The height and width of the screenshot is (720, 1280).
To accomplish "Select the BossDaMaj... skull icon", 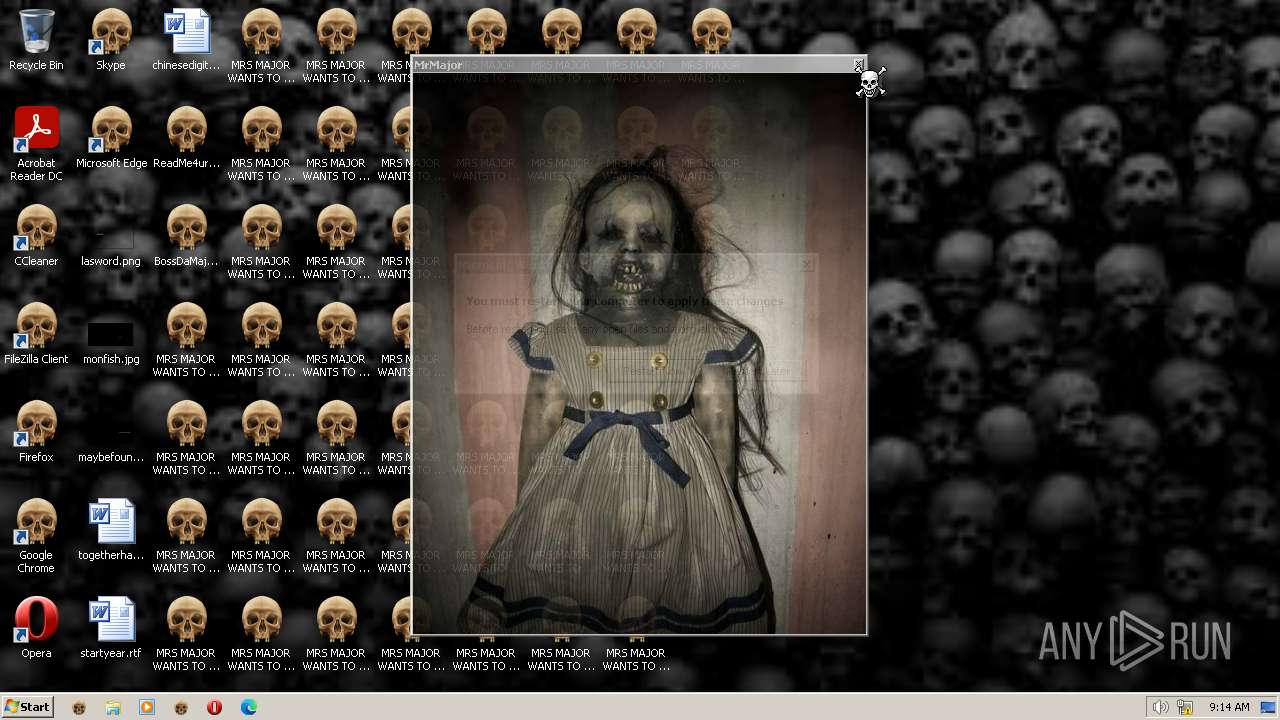I will [186, 236].
